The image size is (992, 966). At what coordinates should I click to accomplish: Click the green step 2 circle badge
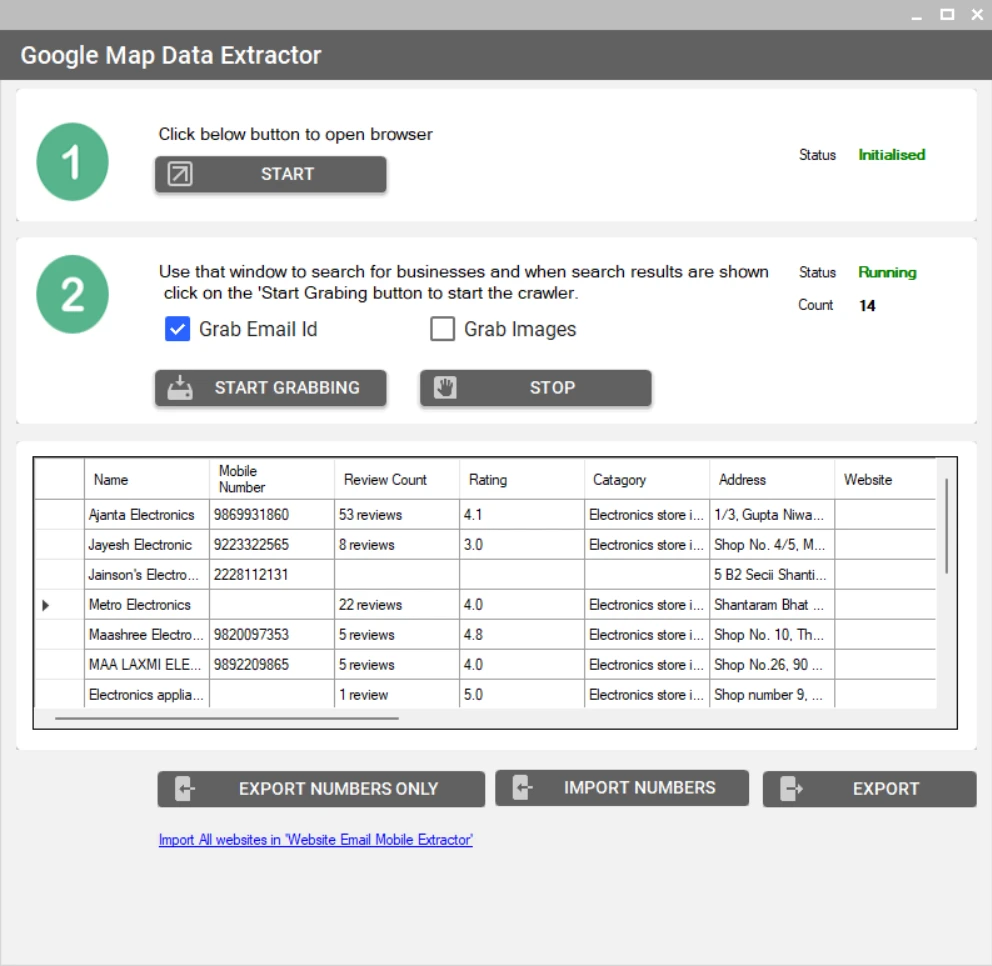[72, 295]
